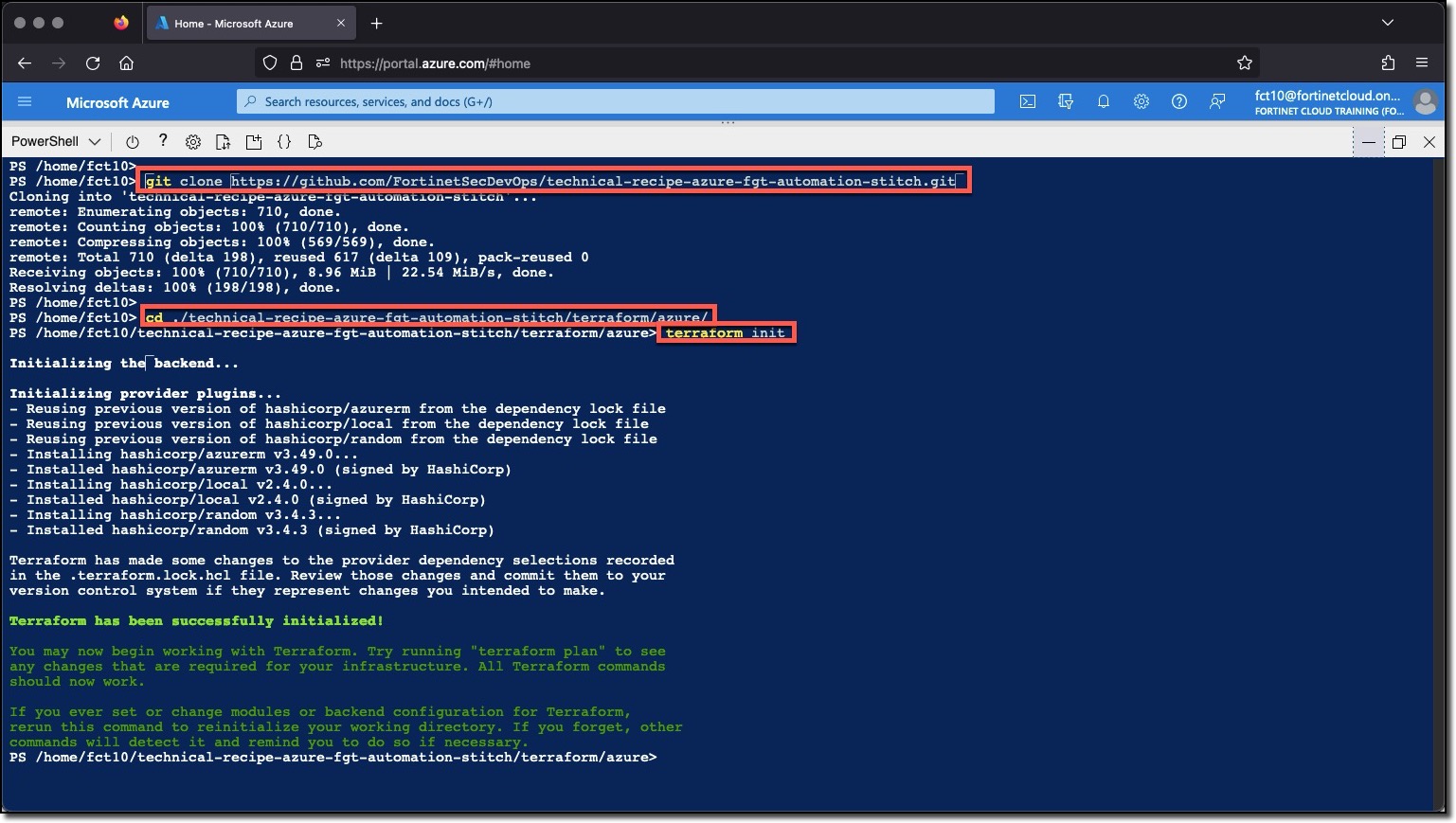The image size is (1456, 823).
Task: Click the user avatar picture
Action: (x=1425, y=101)
